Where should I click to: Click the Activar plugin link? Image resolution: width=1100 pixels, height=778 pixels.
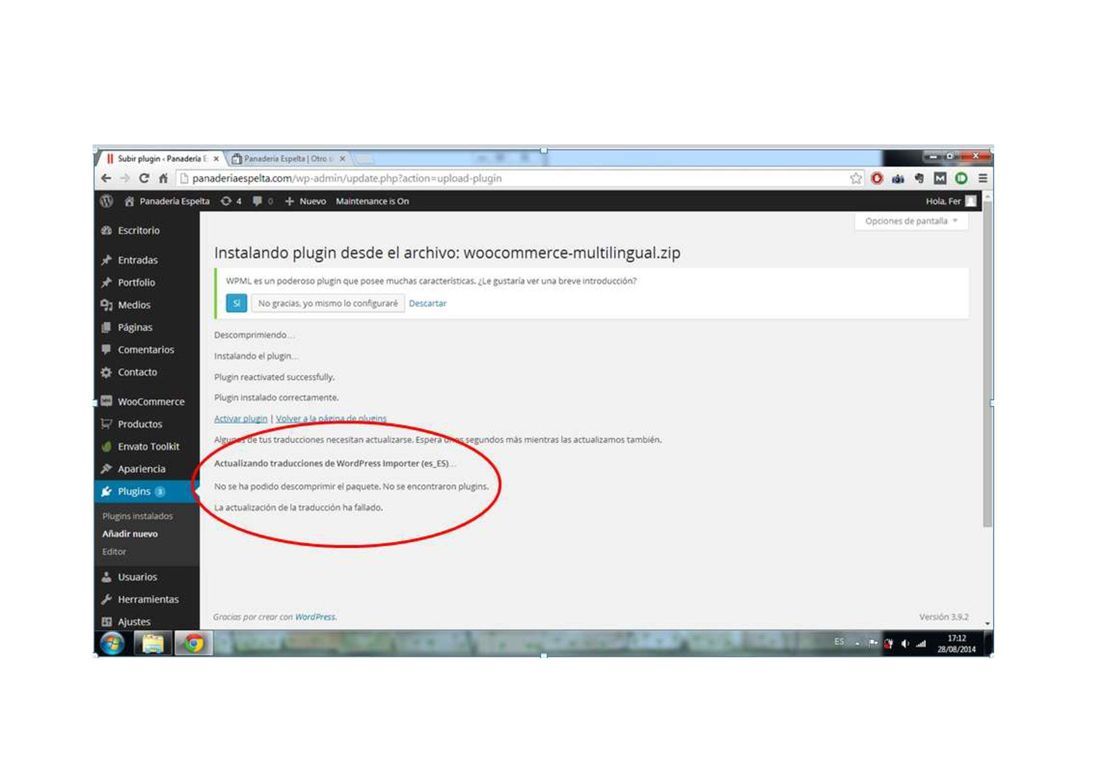coord(241,419)
